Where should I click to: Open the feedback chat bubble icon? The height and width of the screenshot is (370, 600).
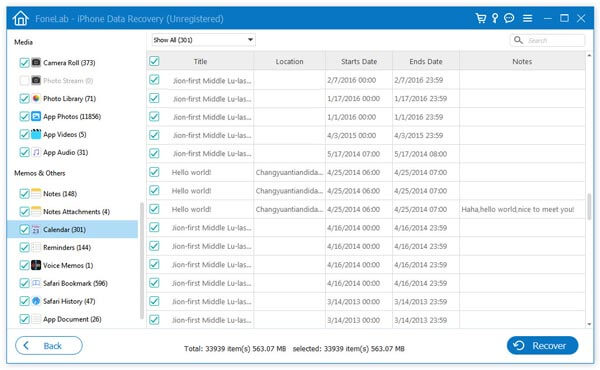click(x=509, y=18)
